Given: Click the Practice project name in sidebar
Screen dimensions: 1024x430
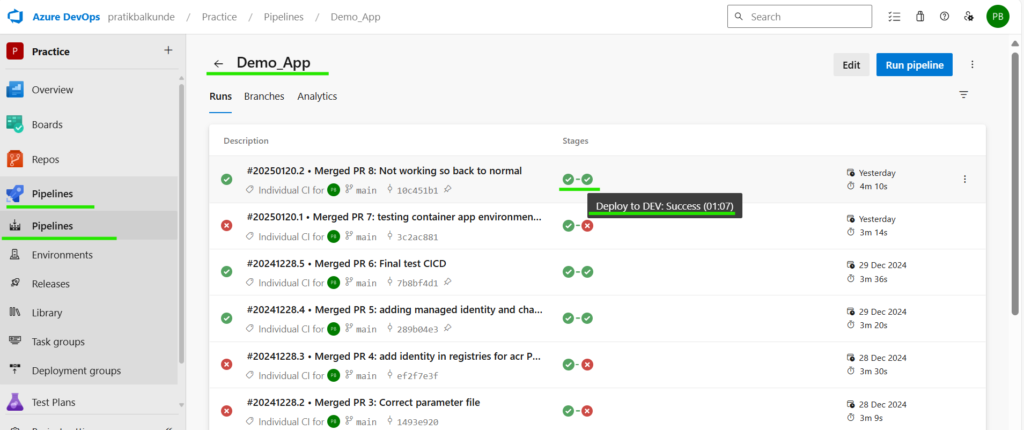Looking at the screenshot, I should [51, 51].
